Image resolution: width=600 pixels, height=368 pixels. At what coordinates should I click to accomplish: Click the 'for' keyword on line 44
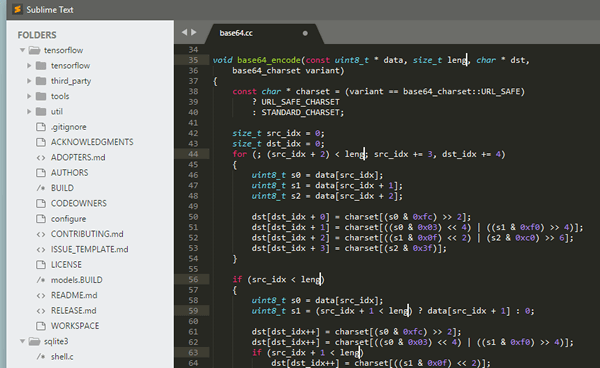[240, 154]
